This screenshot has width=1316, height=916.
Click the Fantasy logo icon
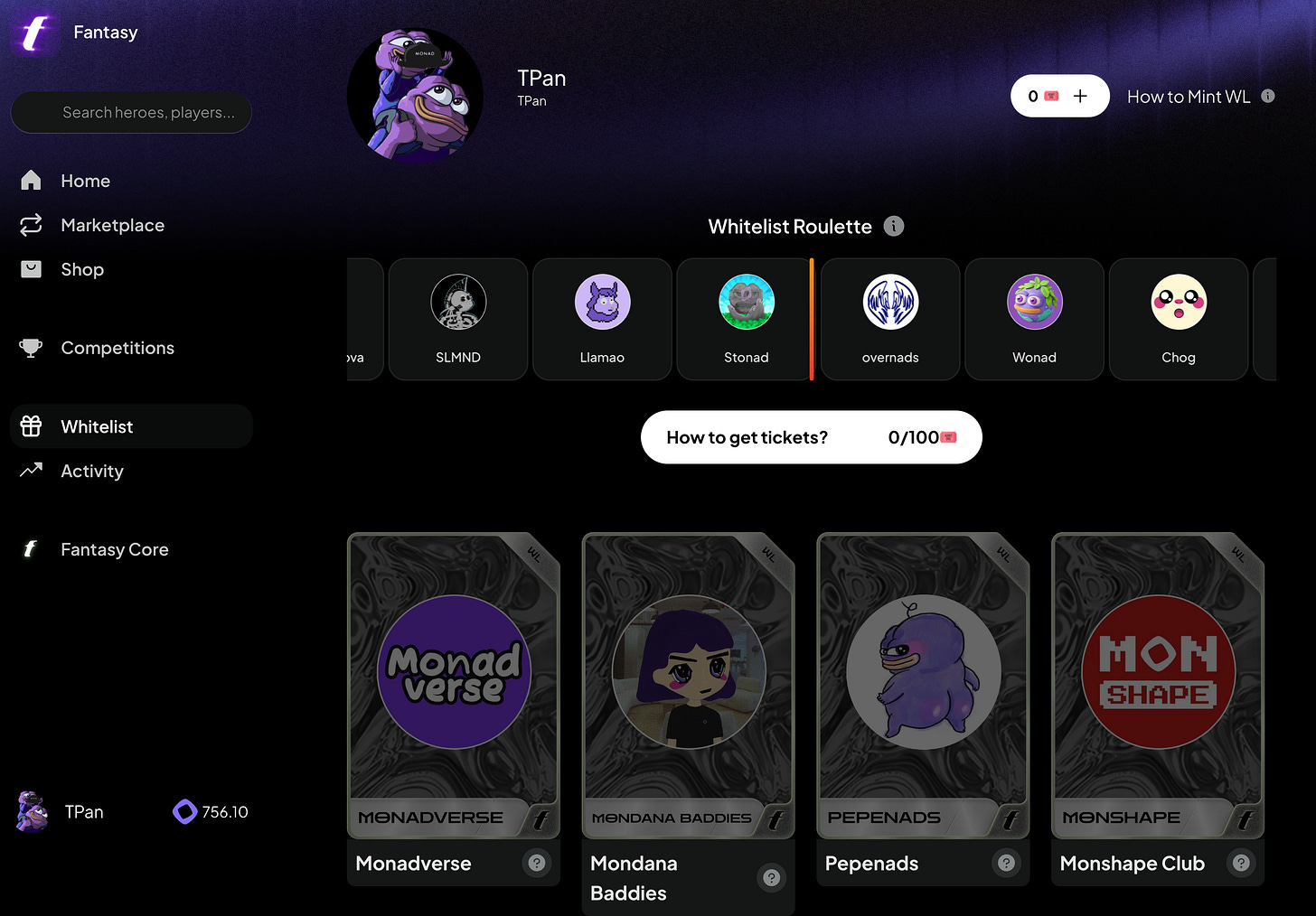click(34, 33)
